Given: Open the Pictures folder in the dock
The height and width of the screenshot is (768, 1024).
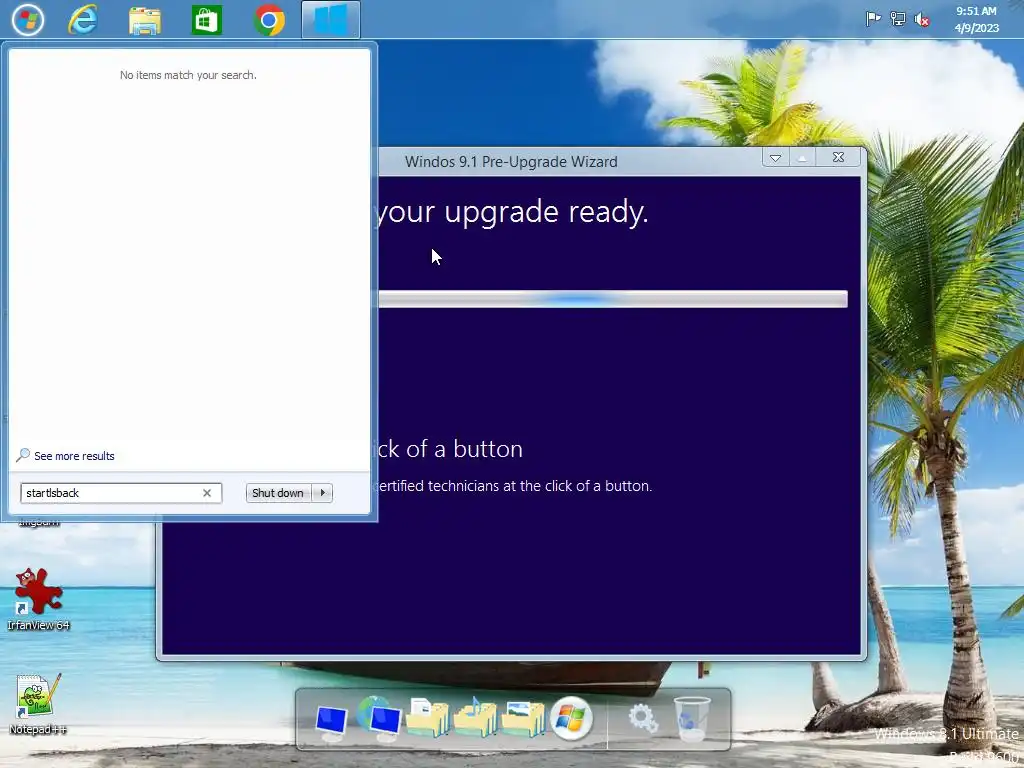Looking at the screenshot, I should click(523, 718).
